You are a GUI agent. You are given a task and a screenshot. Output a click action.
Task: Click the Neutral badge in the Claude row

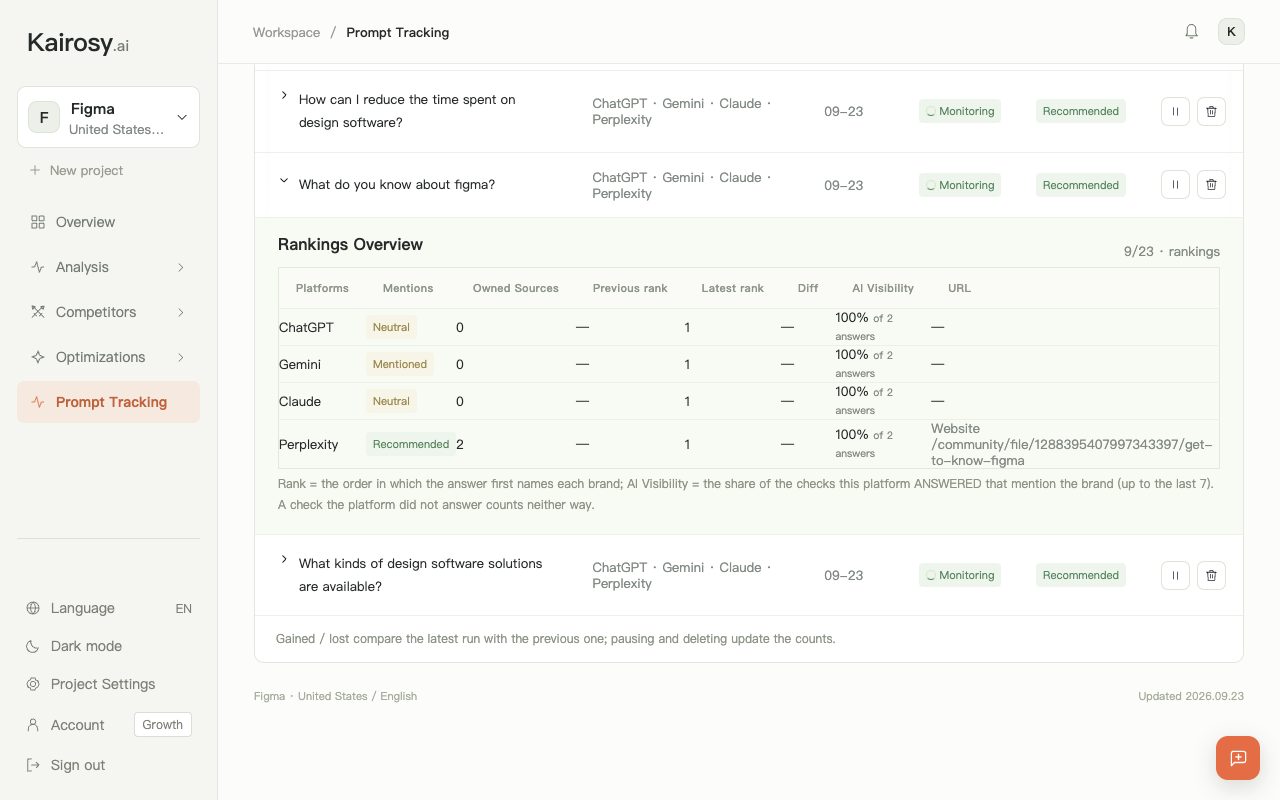(x=391, y=401)
